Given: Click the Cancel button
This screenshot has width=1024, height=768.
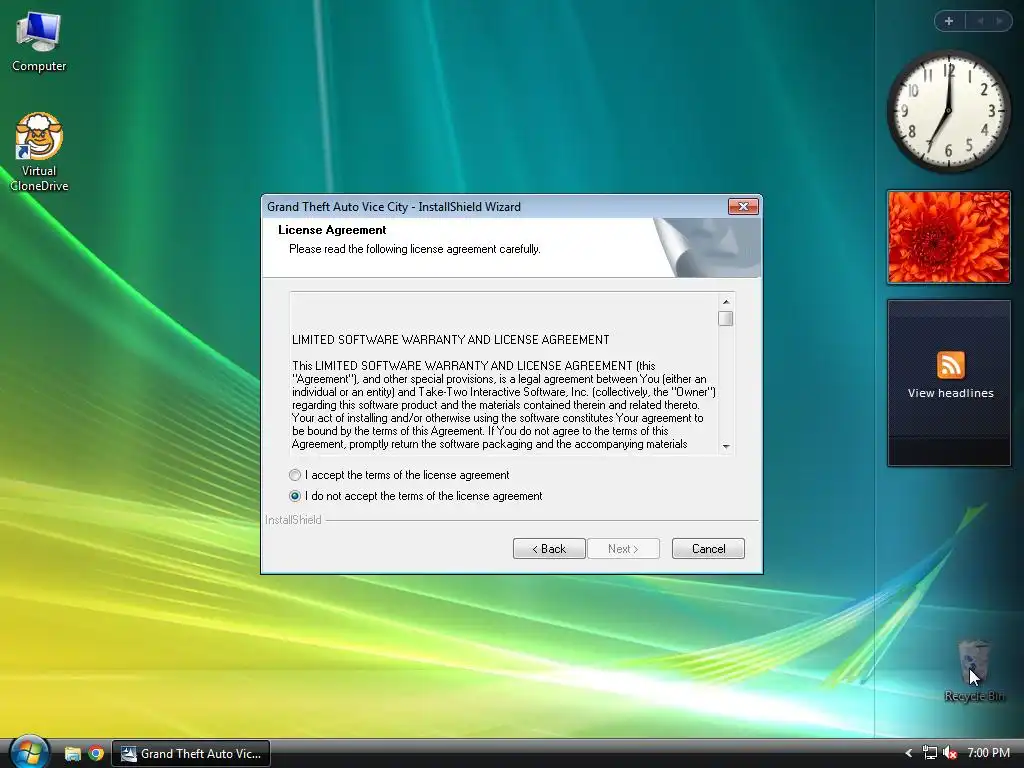Looking at the screenshot, I should 708,549.
